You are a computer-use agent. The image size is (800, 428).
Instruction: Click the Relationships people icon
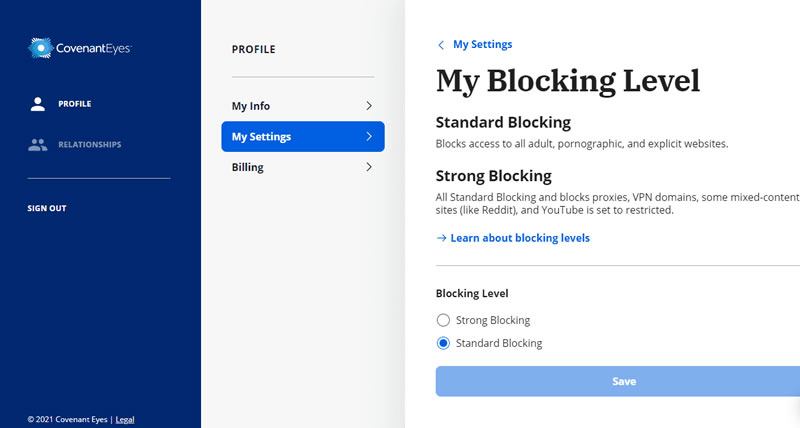tap(38, 144)
